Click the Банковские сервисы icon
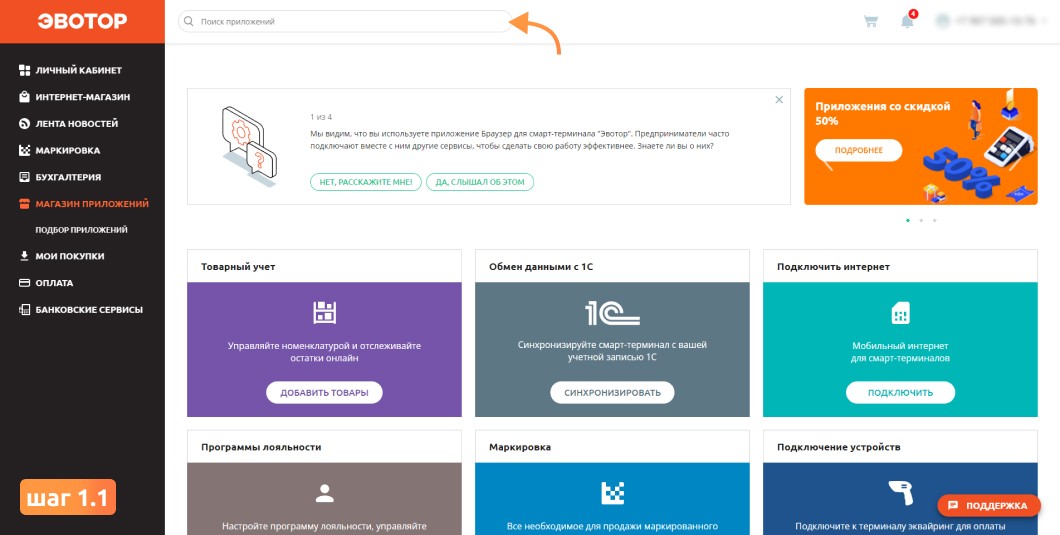Image resolution: width=1060 pixels, height=535 pixels. tap(24, 310)
